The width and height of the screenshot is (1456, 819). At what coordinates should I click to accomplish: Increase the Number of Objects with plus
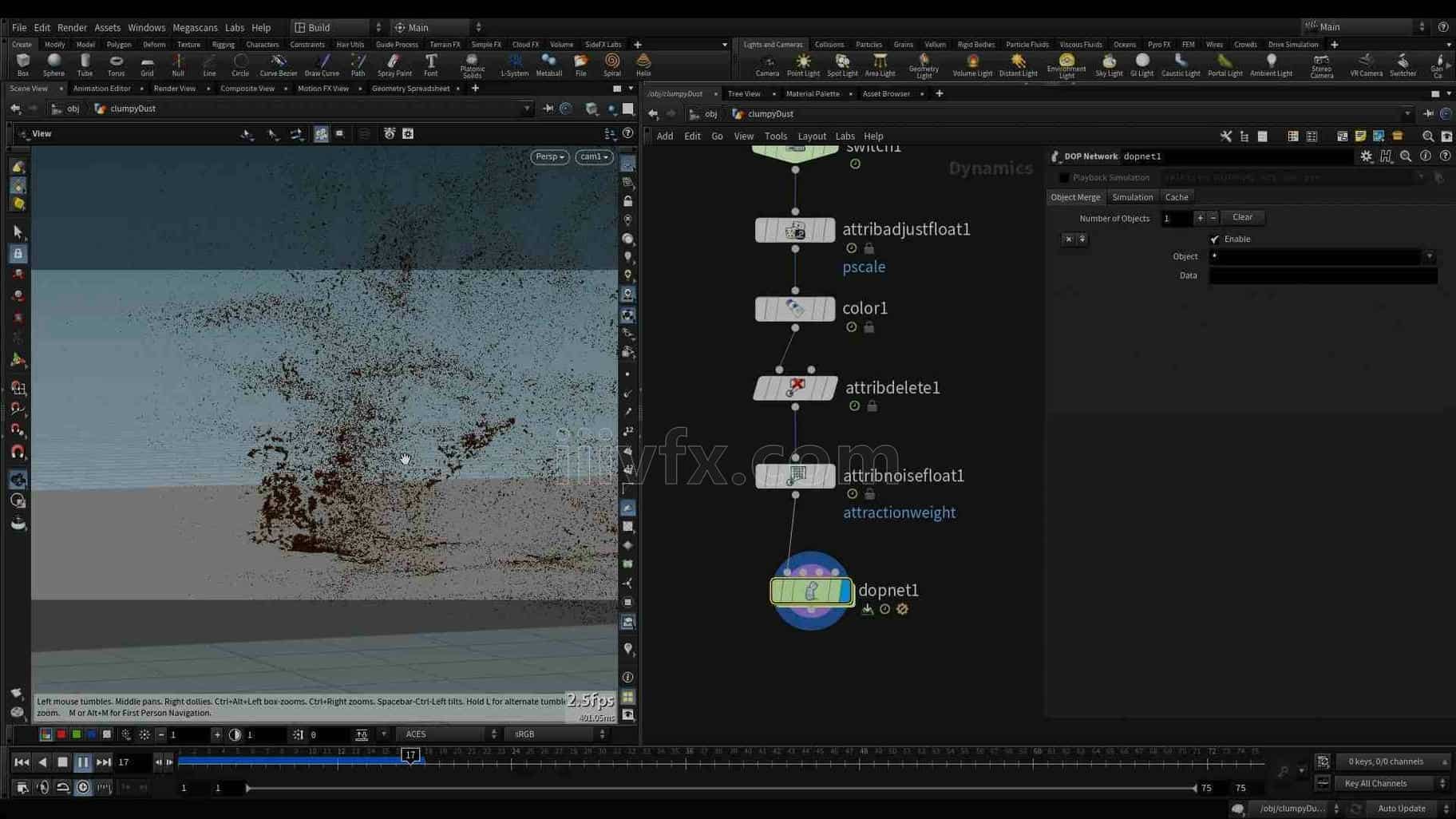[1200, 218]
